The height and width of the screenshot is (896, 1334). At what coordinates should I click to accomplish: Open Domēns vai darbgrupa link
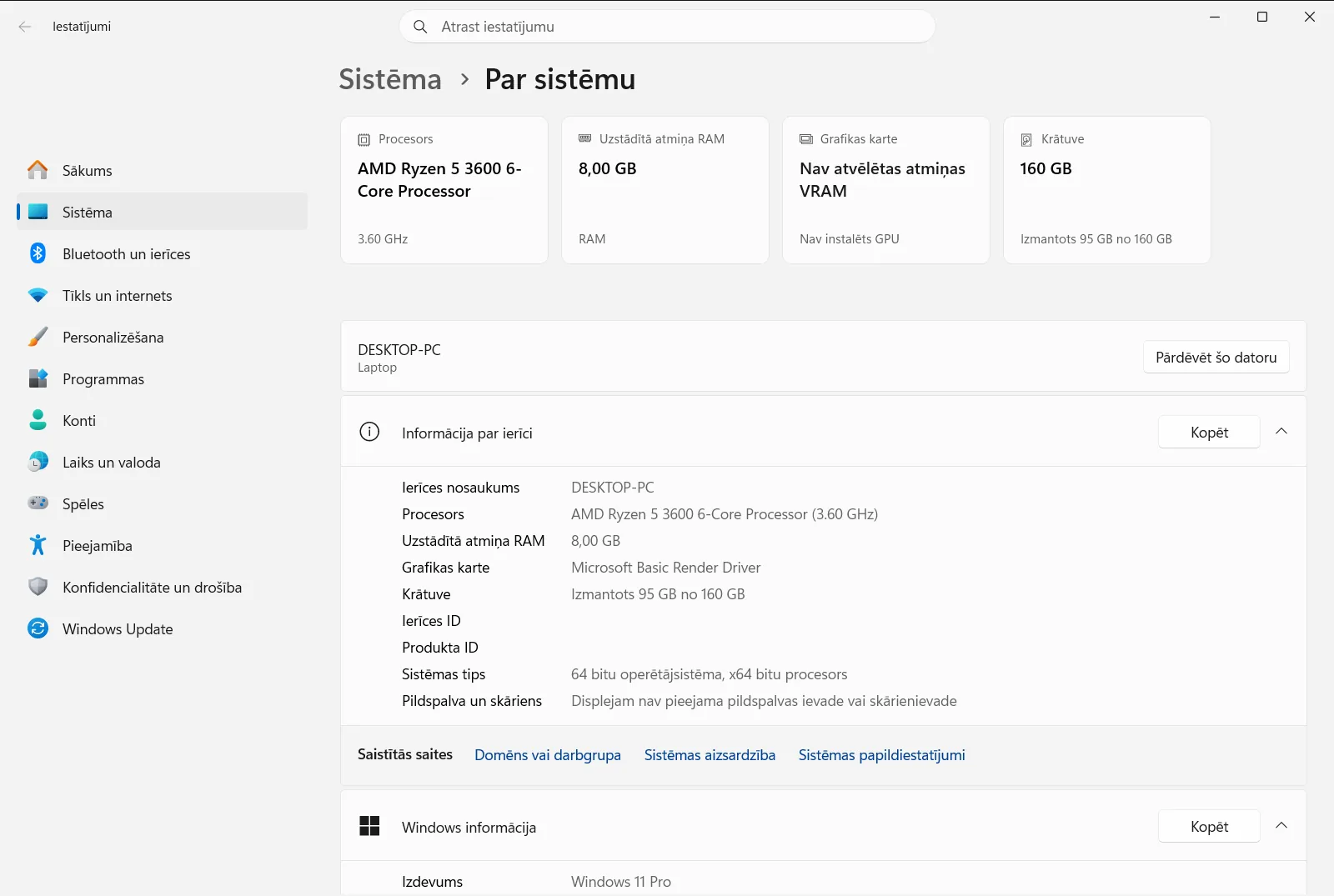tap(548, 755)
